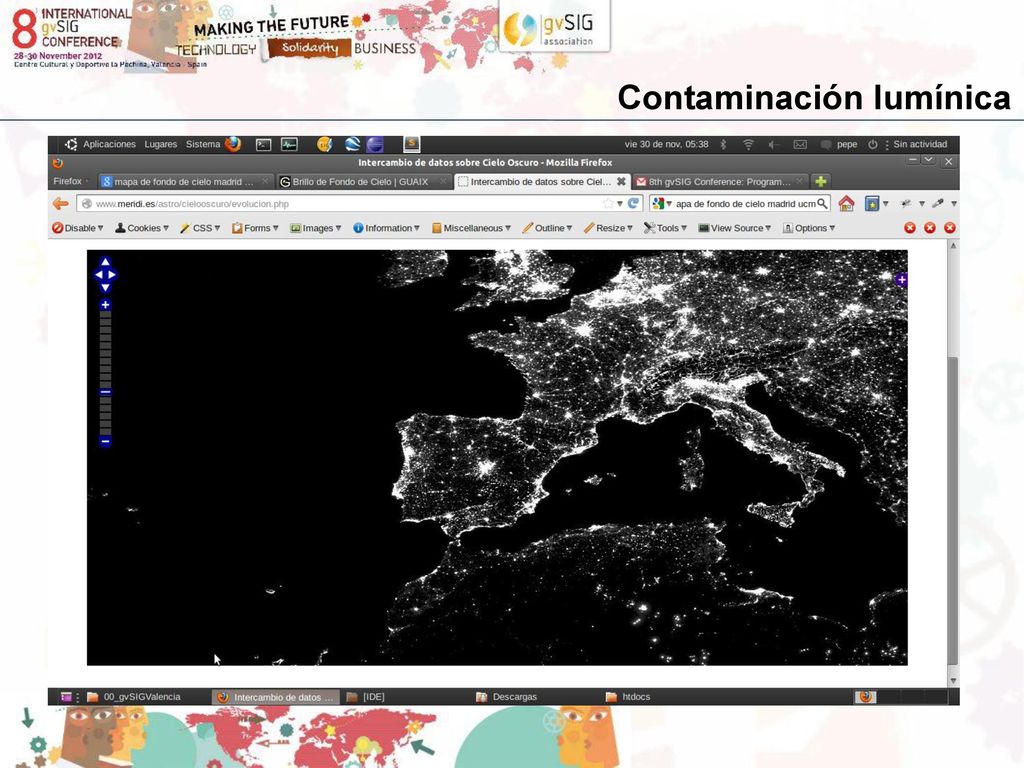The width and height of the screenshot is (1024, 768).
Task: Zoom in on the map
Action: 105,305
